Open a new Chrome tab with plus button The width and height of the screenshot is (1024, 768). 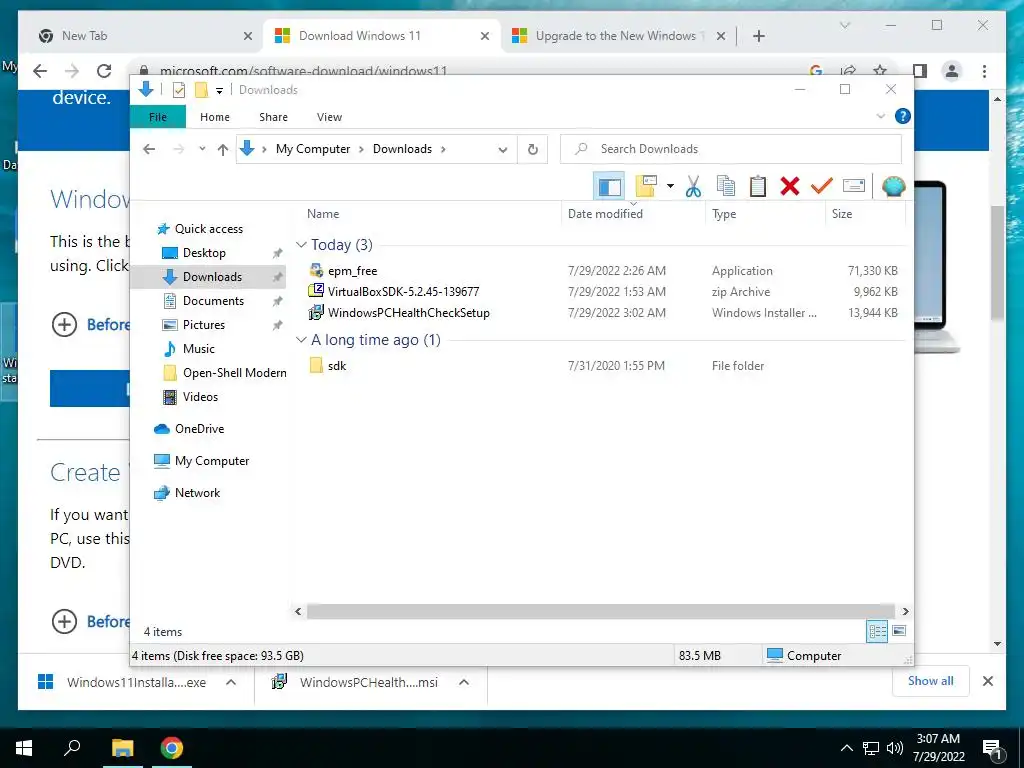[758, 36]
